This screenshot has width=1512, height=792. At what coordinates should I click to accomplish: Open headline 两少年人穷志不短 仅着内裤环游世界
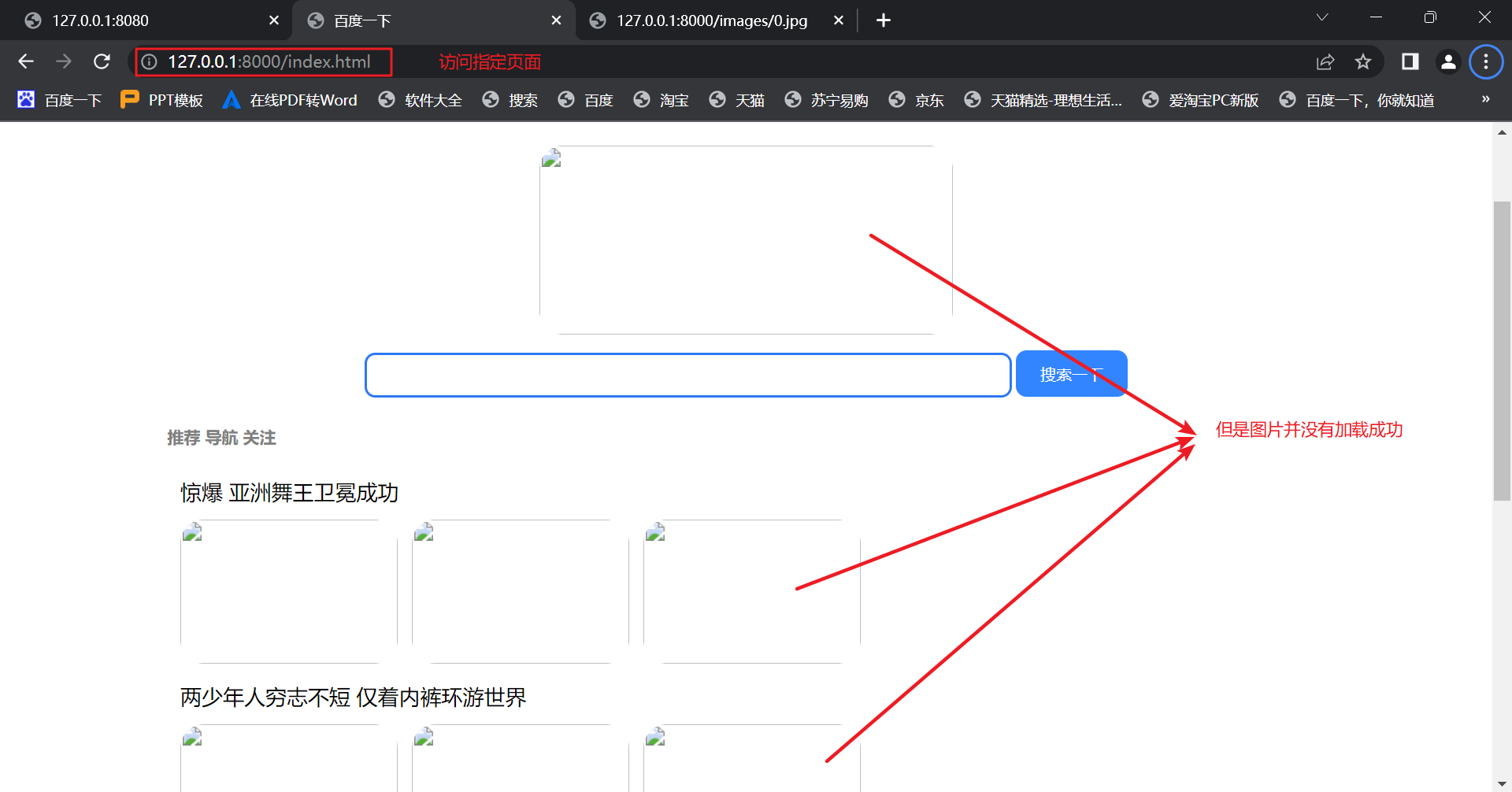click(354, 698)
